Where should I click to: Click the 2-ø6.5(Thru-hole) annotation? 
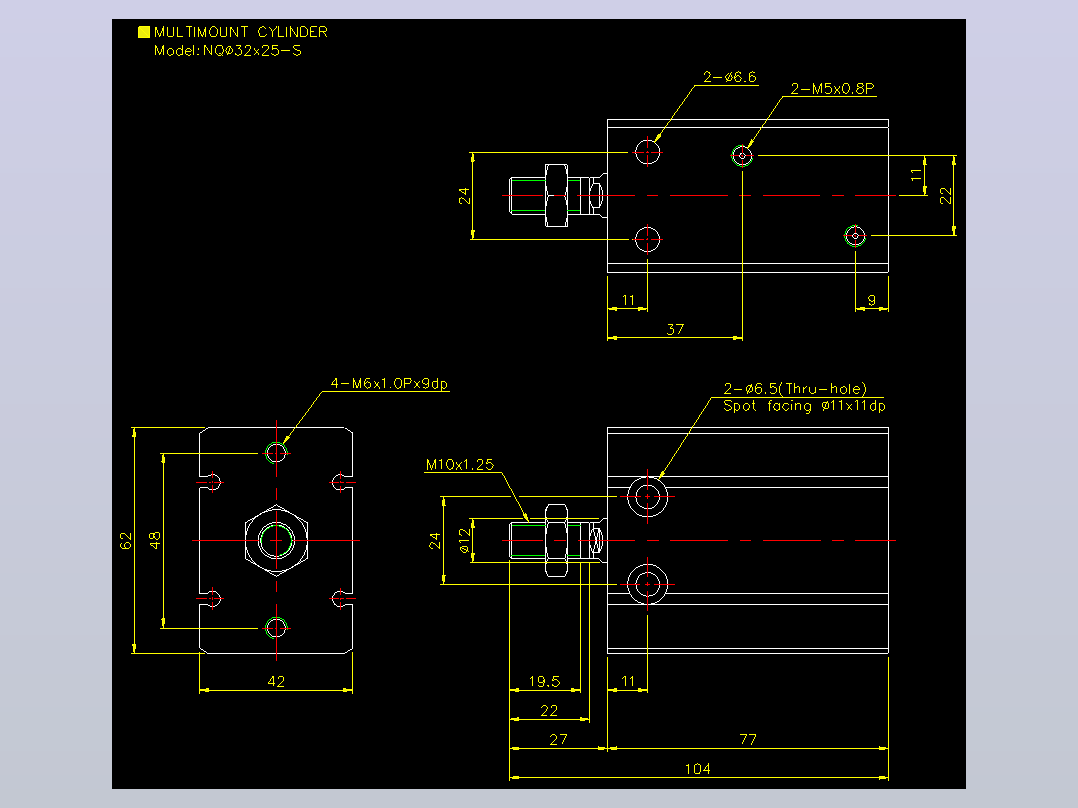point(795,389)
